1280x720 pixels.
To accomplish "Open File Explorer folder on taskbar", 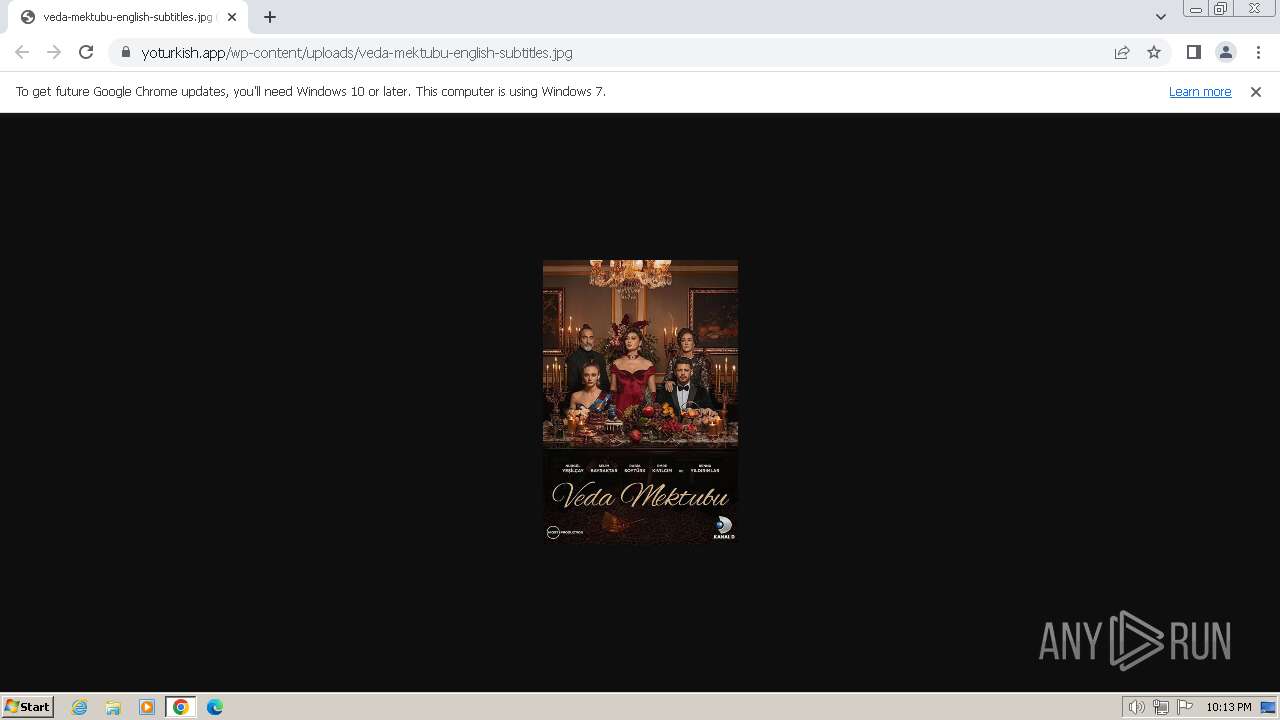I will tap(113, 707).
